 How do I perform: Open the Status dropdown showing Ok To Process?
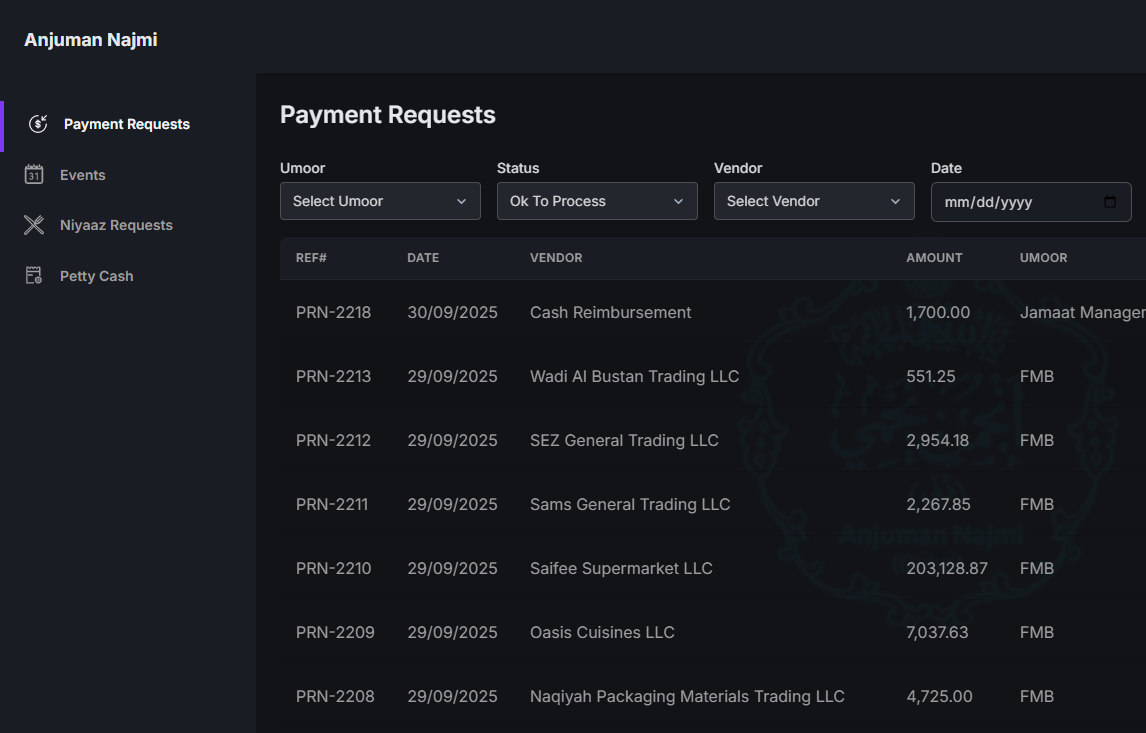click(x=597, y=201)
